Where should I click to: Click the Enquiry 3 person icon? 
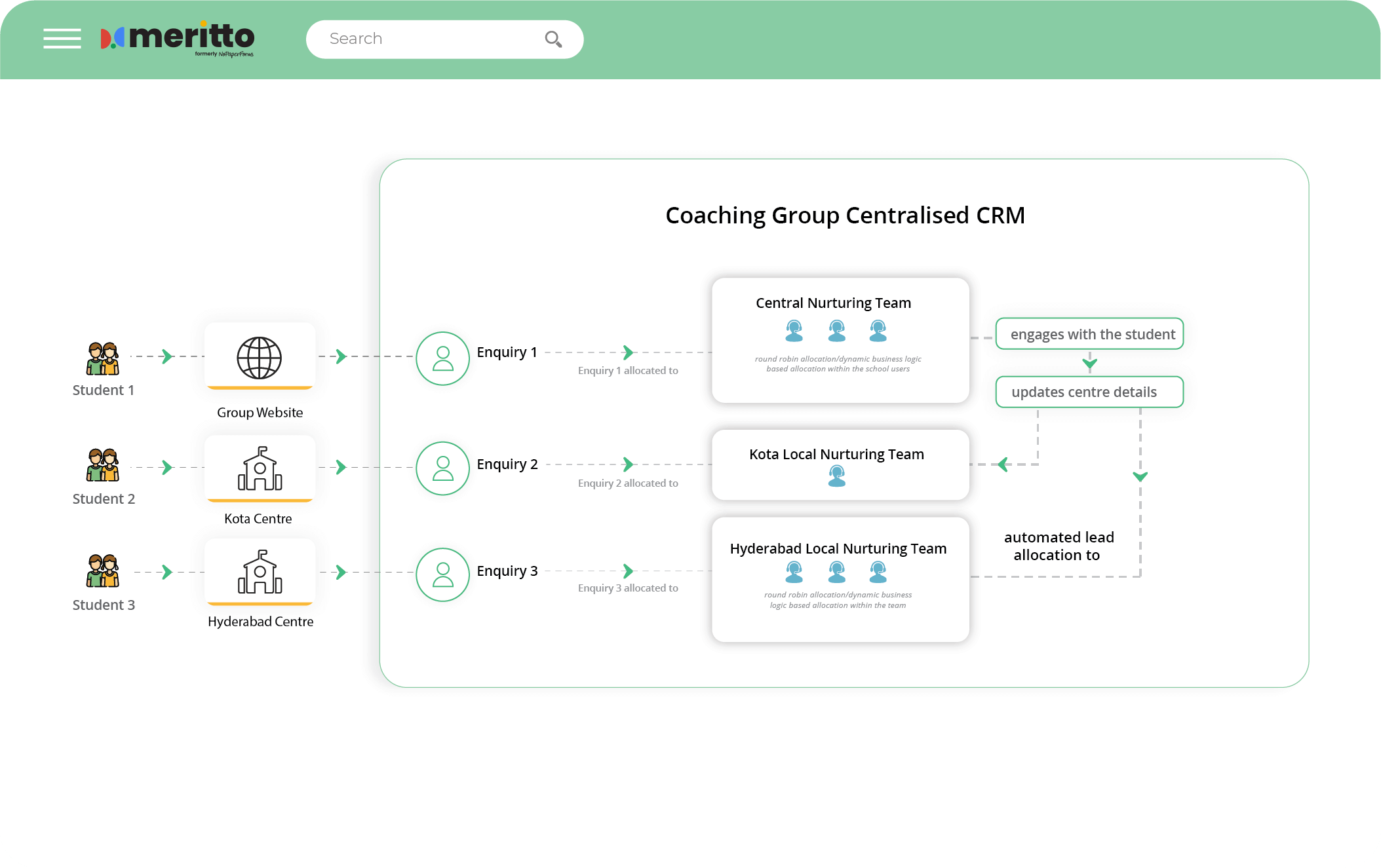pyautogui.click(x=442, y=575)
